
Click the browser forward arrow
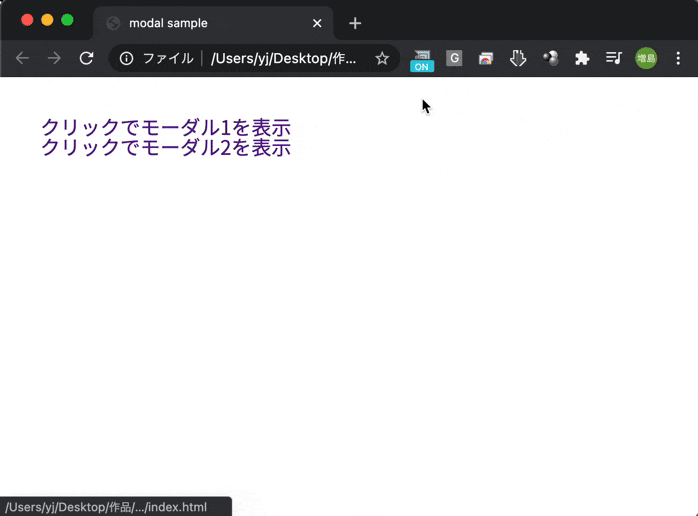point(54,58)
